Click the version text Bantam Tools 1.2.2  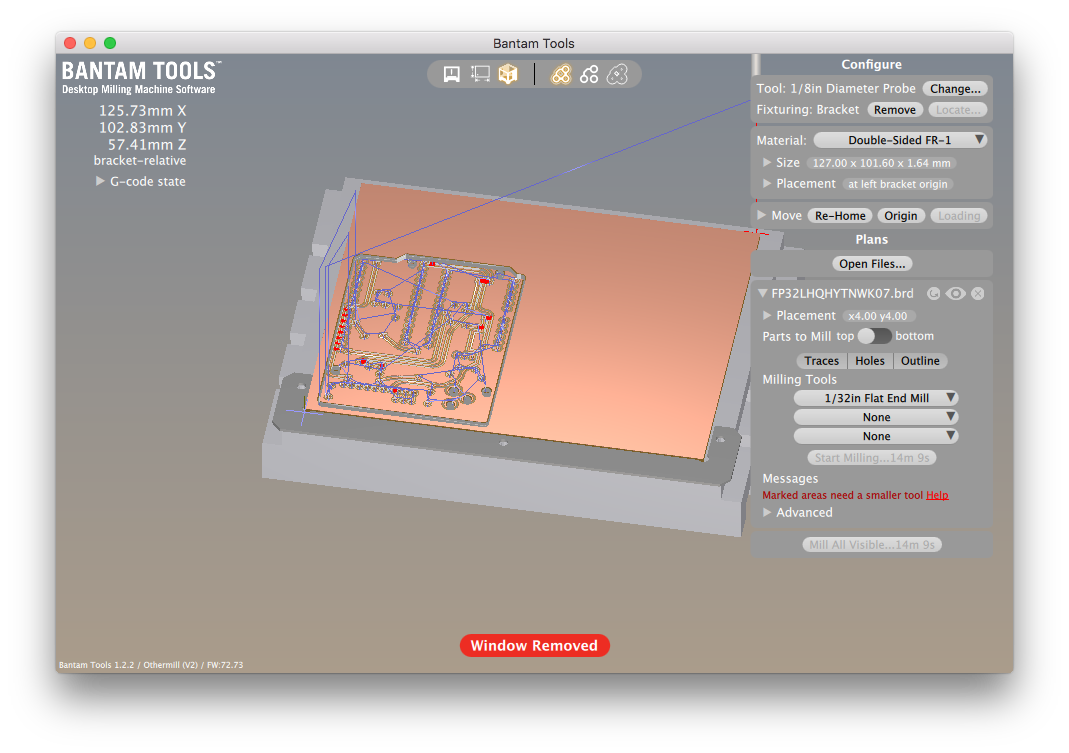click(x=96, y=664)
